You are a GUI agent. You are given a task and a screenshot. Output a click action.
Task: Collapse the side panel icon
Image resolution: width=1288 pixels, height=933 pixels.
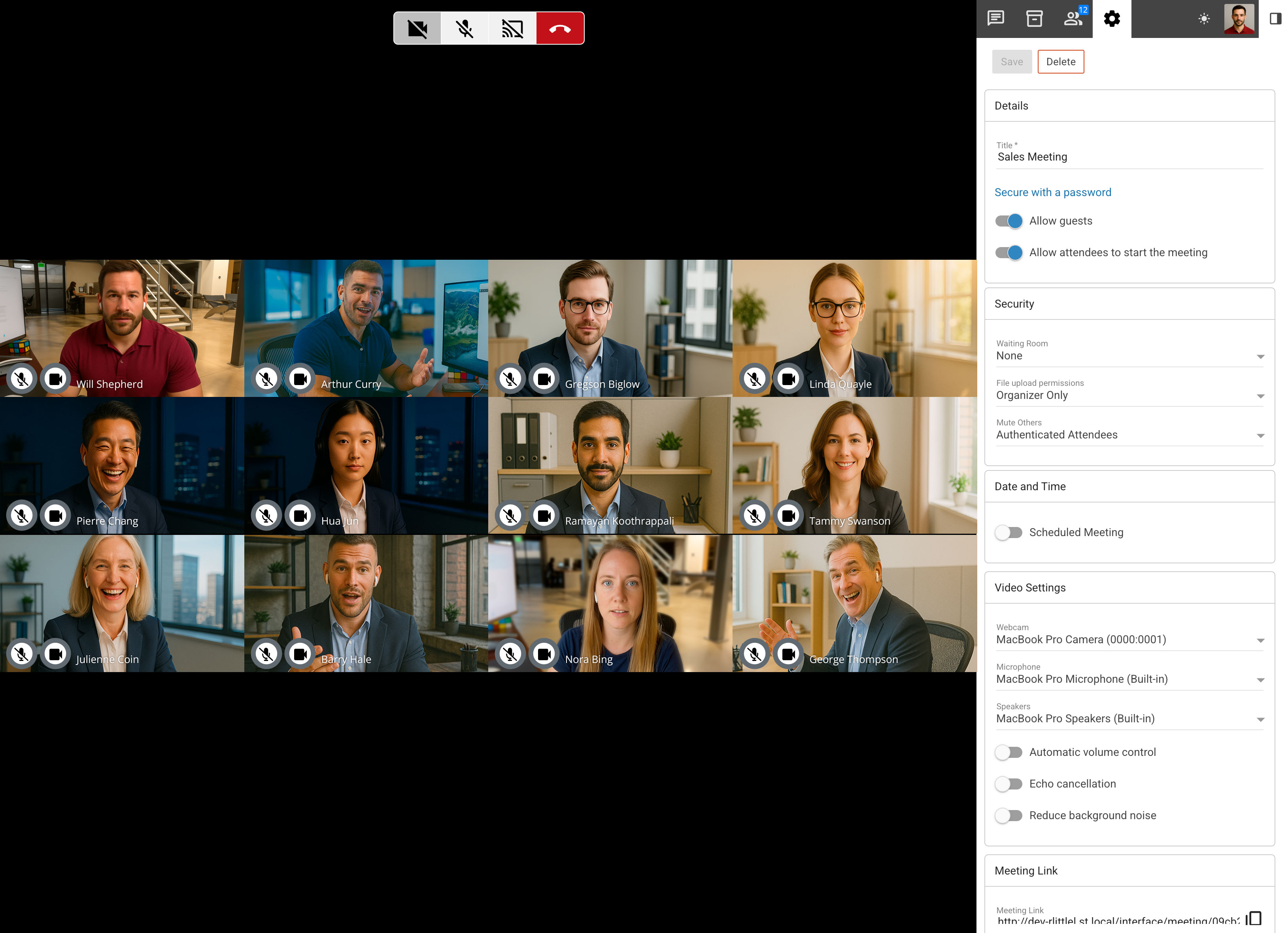click(1275, 19)
